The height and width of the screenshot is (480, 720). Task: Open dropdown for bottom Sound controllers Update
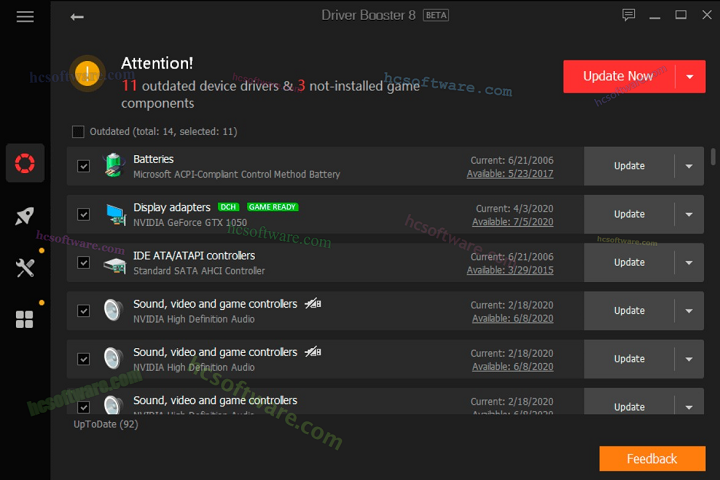tap(689, 407)
